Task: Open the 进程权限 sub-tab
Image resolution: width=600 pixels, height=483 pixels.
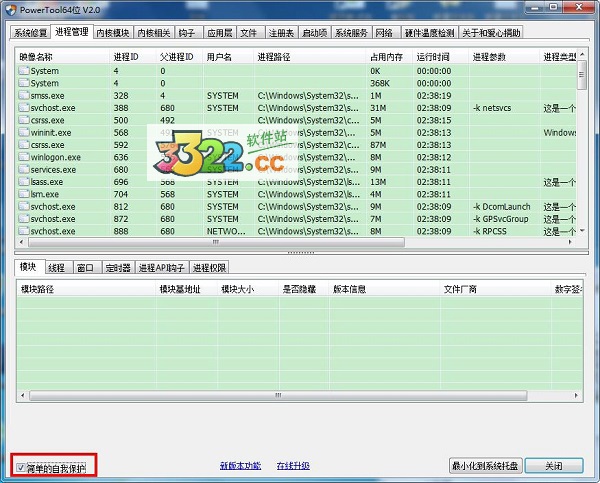Action: (209, 267)
